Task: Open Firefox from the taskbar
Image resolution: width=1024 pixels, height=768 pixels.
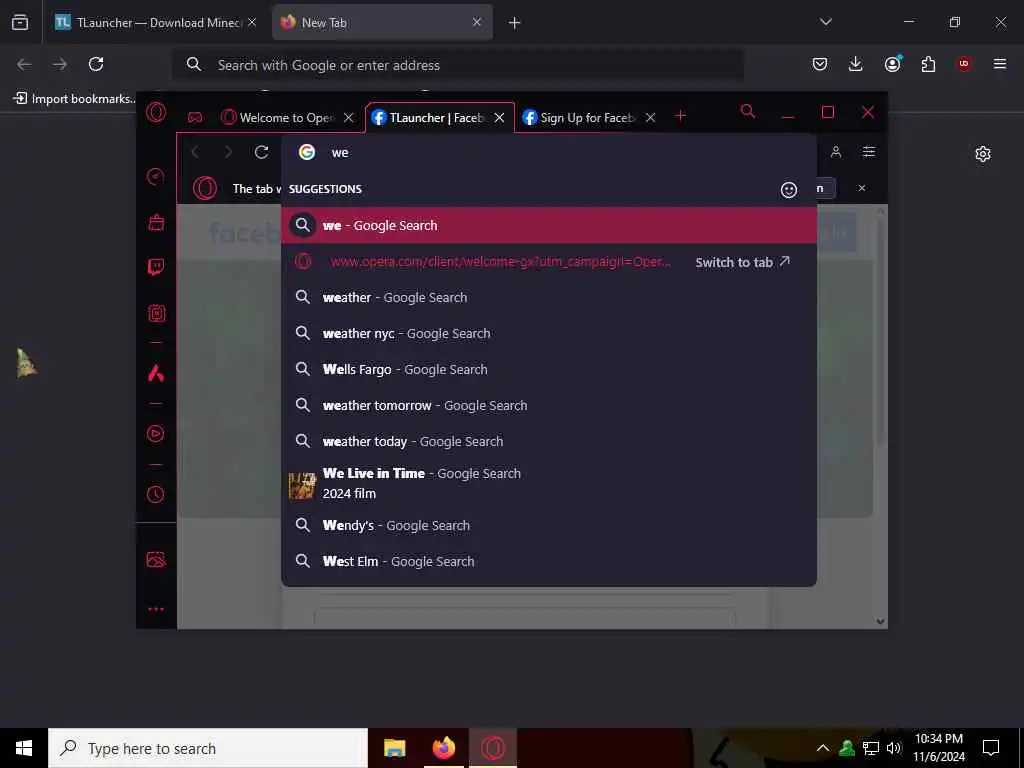Action: 444,748
